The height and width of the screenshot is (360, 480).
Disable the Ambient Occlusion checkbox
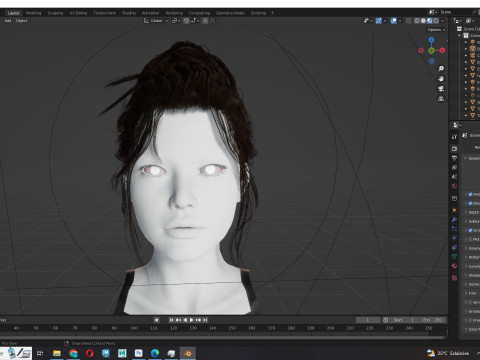click(x=470, y=194)
